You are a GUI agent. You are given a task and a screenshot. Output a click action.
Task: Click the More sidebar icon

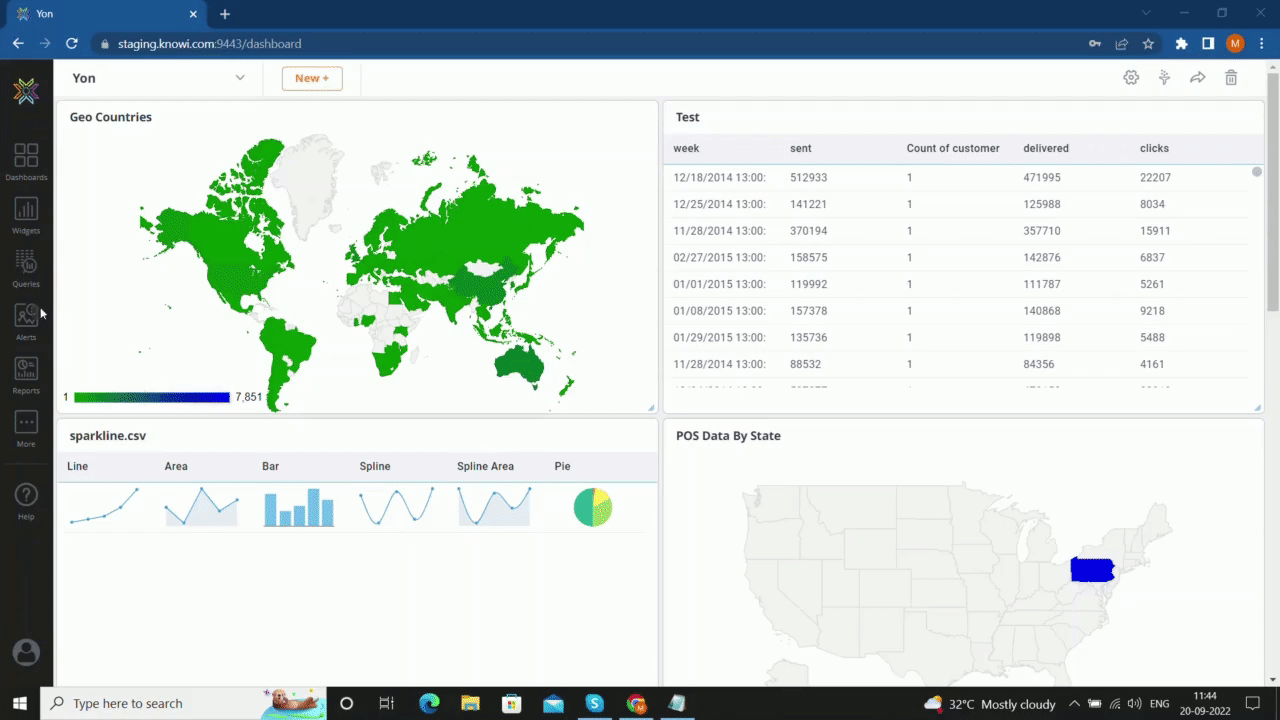(26, 426)
